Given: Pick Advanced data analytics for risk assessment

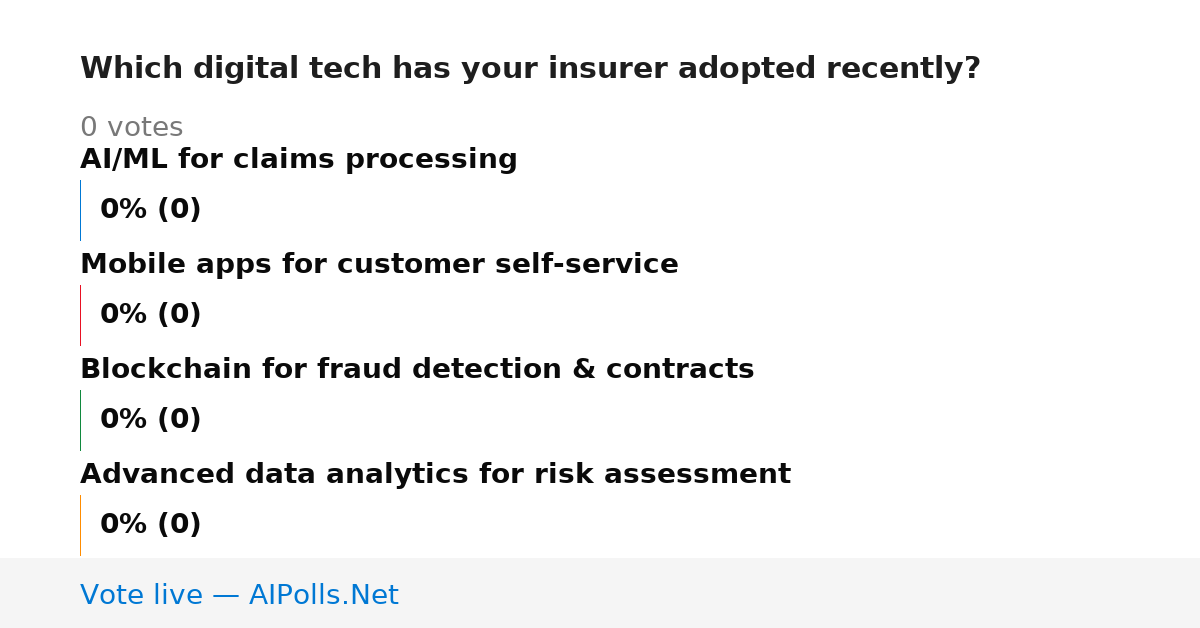Looking at the screenshot, I should click(435, 475).
